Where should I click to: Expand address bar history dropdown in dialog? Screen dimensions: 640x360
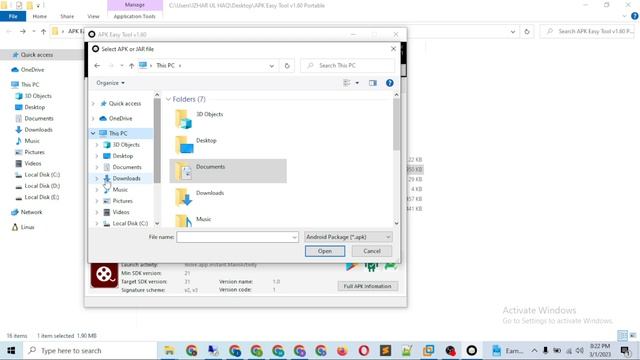(x=271, y=66)
